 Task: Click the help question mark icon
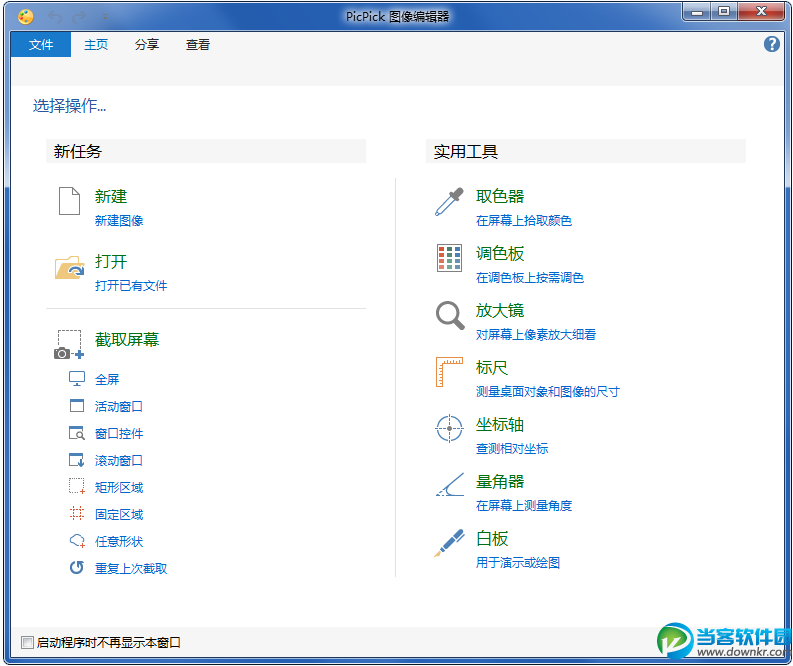772,44
